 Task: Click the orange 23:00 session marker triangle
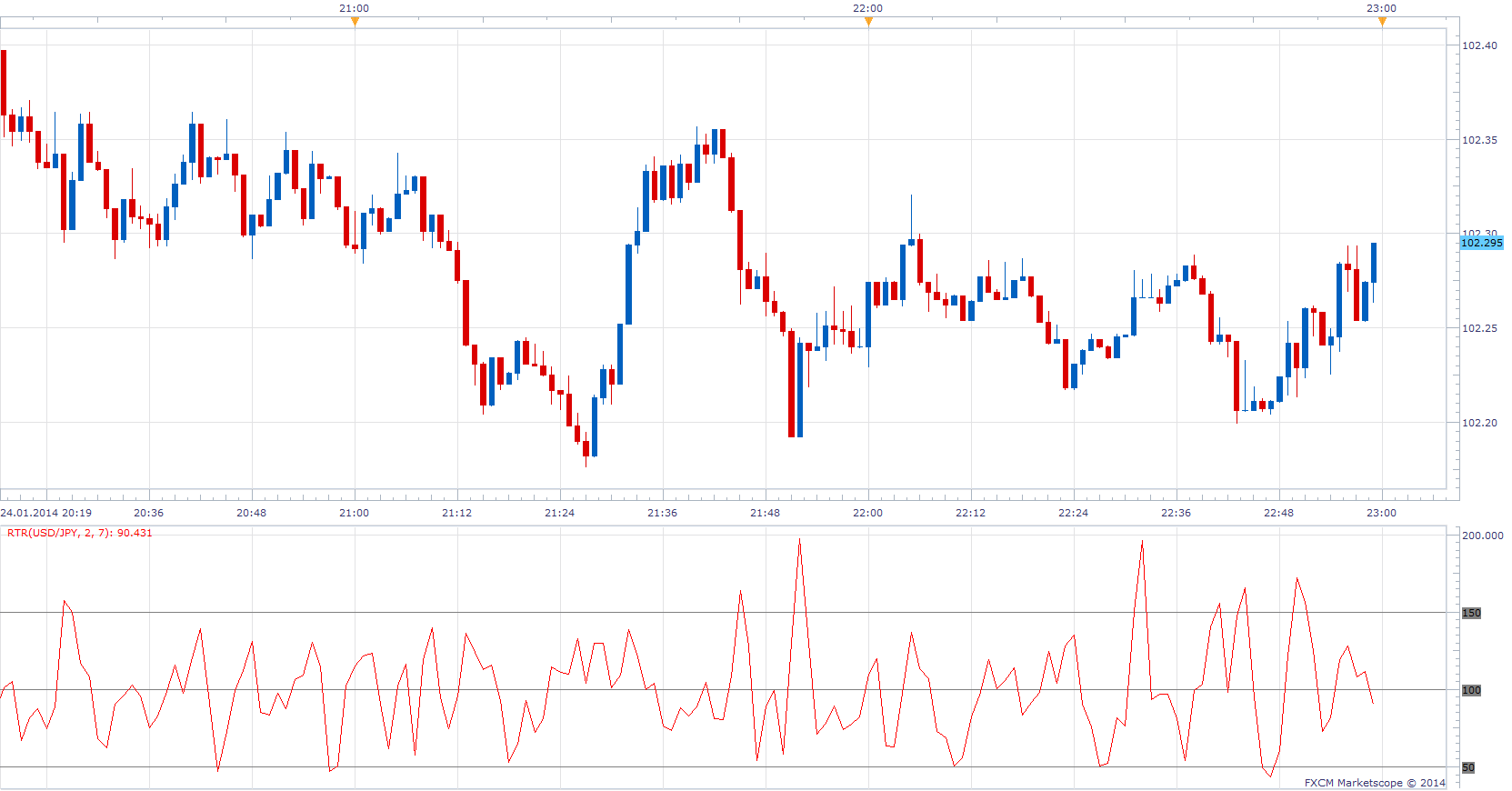pyautogui.click(x=1382, y=22)
